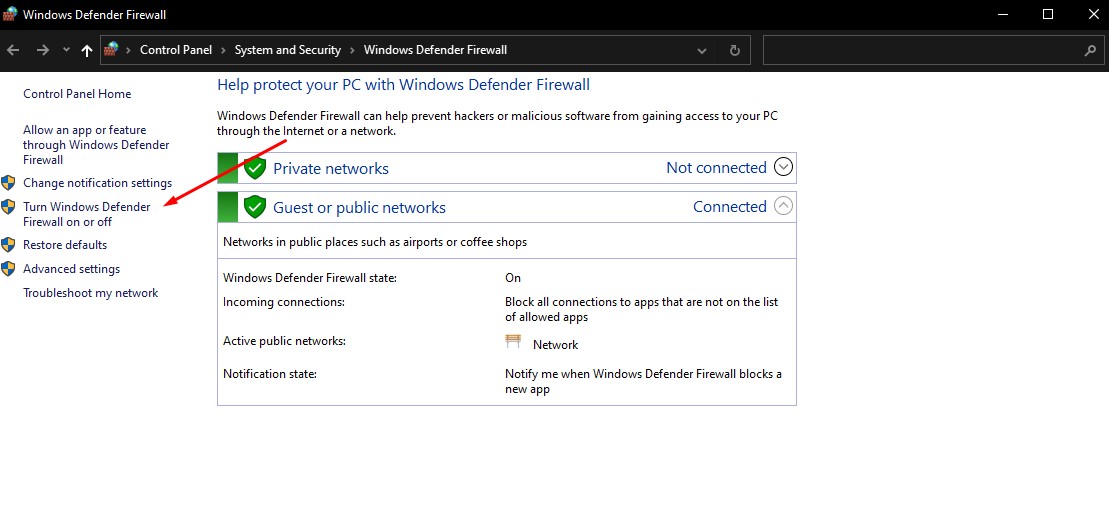Click 'Block all connections to apps' text

click(641, 310)
